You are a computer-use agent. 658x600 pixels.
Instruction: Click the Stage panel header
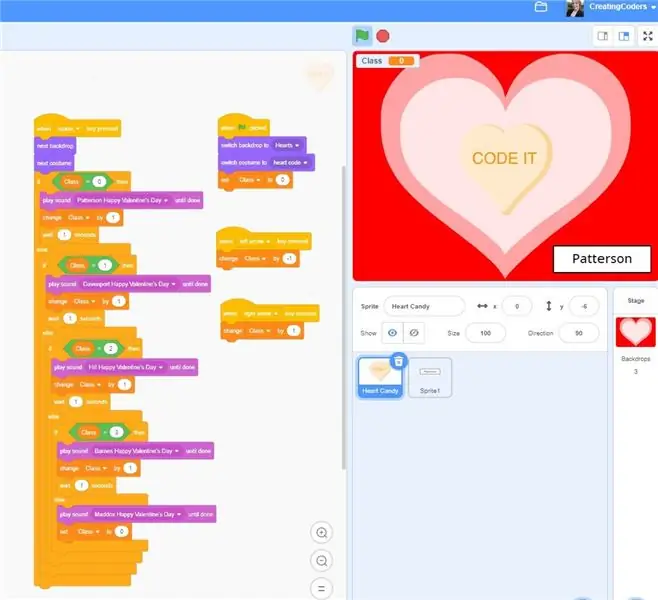pos(635,300)
